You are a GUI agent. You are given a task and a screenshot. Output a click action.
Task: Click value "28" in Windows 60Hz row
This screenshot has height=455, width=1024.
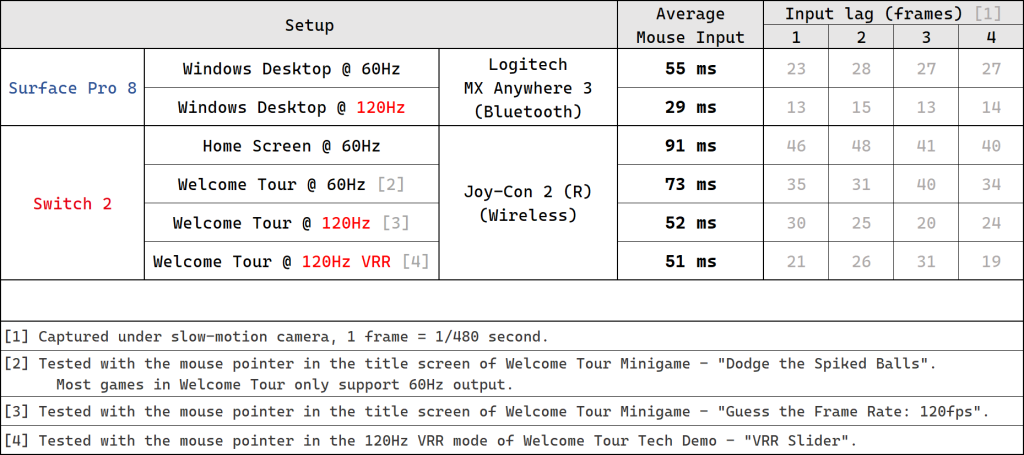(861, 69)
